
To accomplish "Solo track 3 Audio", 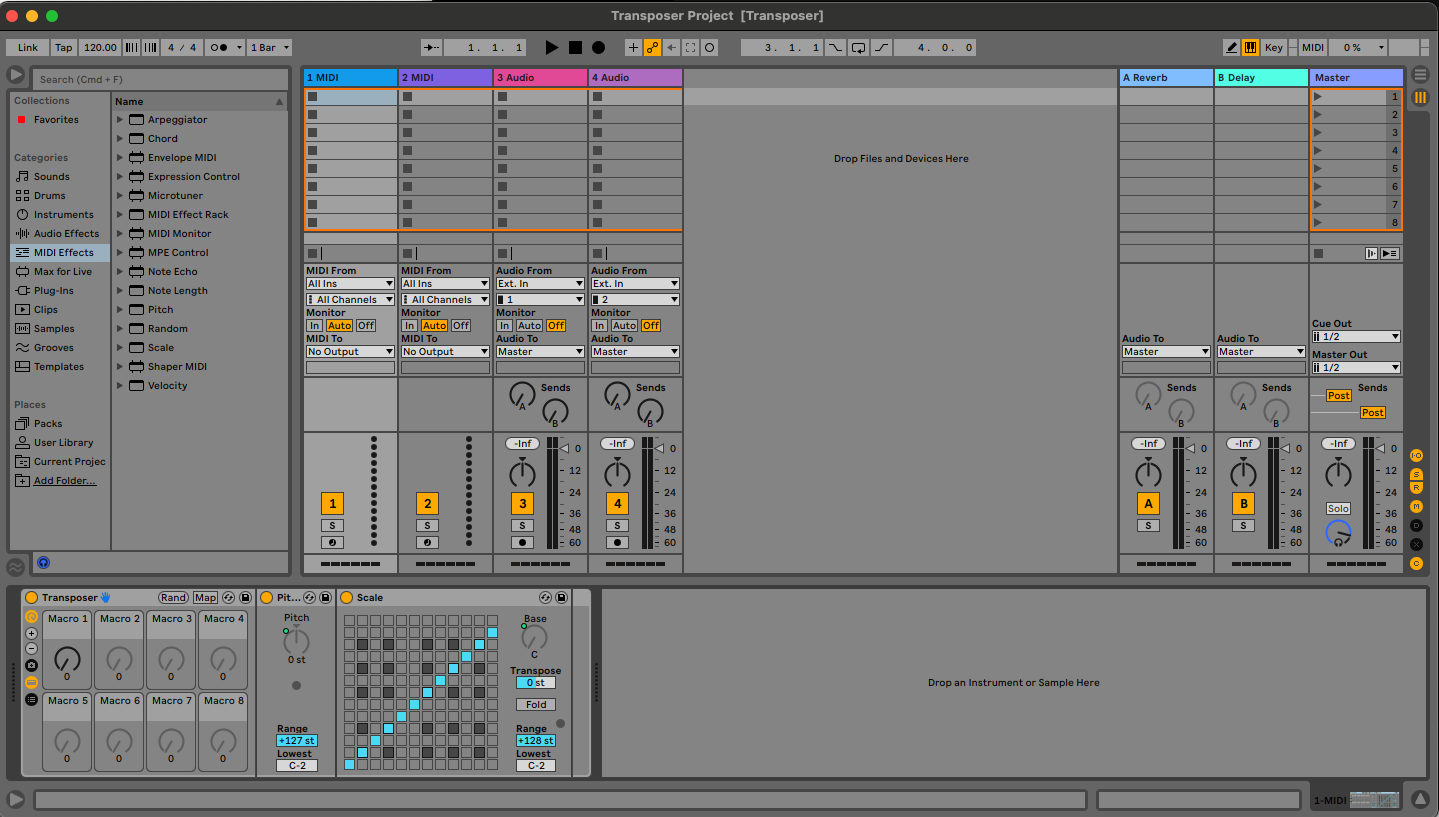I will pyautogui.click(x=522, y=525).
